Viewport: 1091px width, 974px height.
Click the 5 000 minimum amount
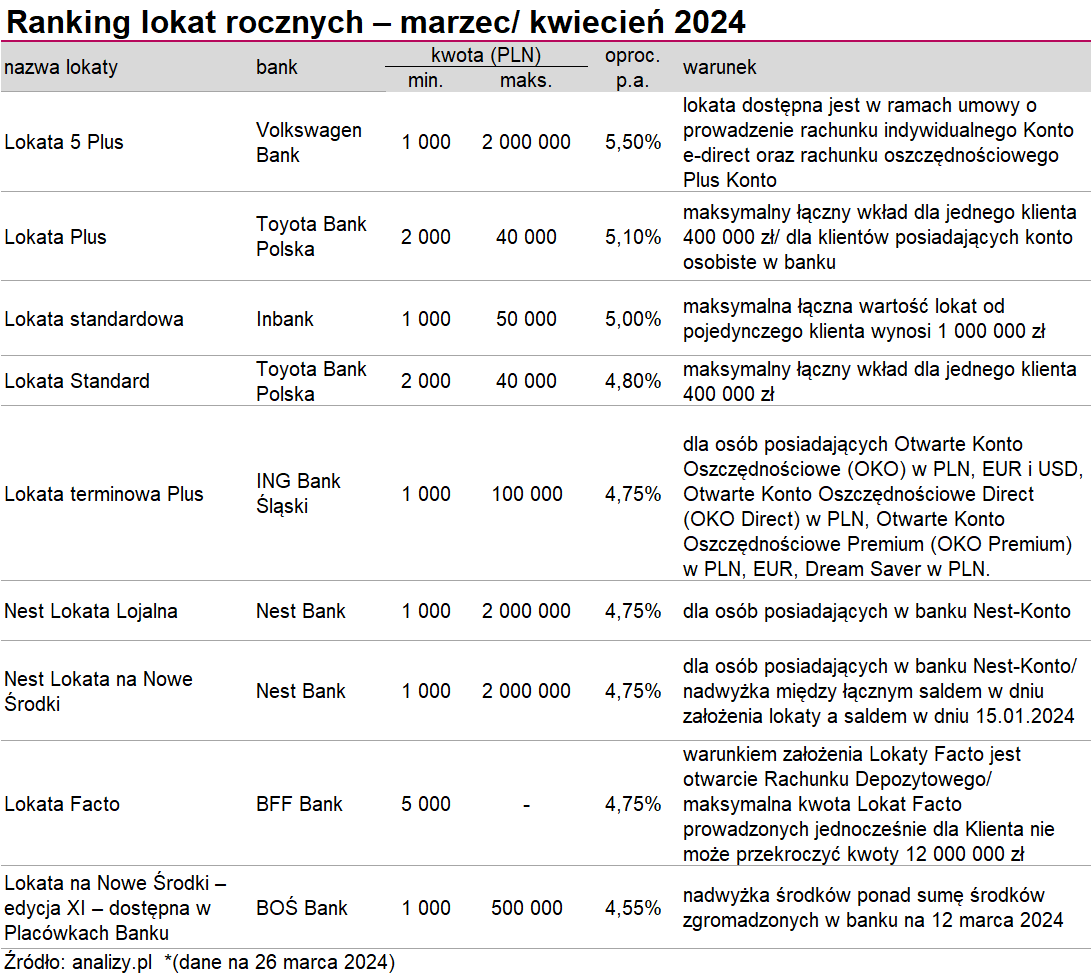[425, 804]
